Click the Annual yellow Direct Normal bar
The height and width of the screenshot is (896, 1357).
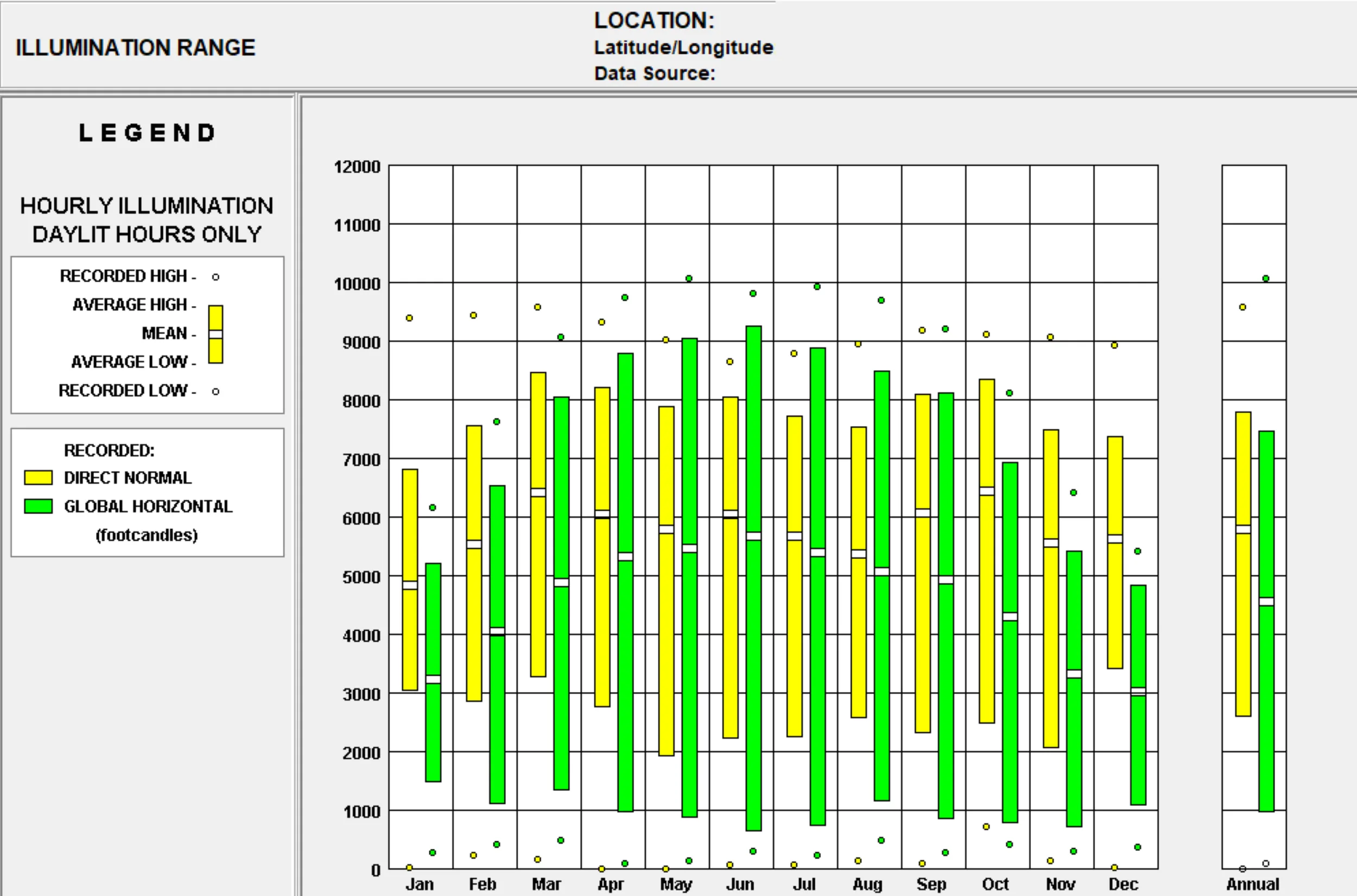(1244, 564)
